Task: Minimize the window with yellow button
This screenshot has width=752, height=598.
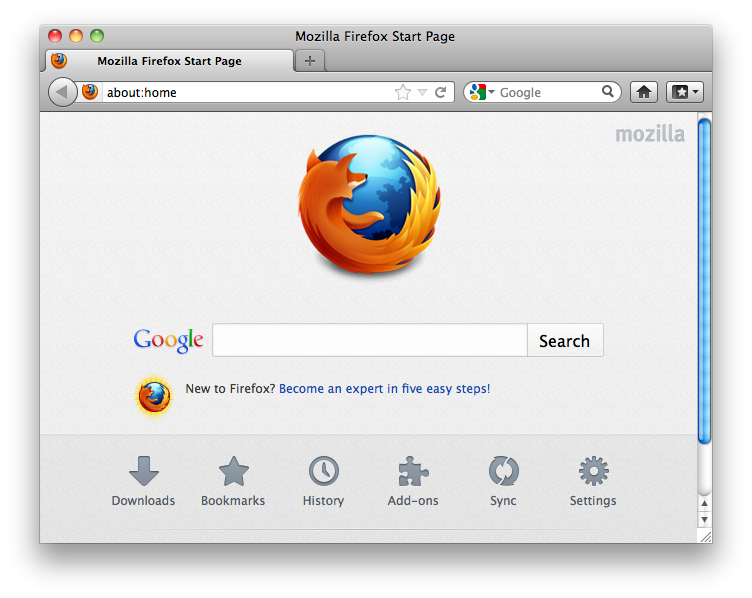Action: (x=76, y=36)
